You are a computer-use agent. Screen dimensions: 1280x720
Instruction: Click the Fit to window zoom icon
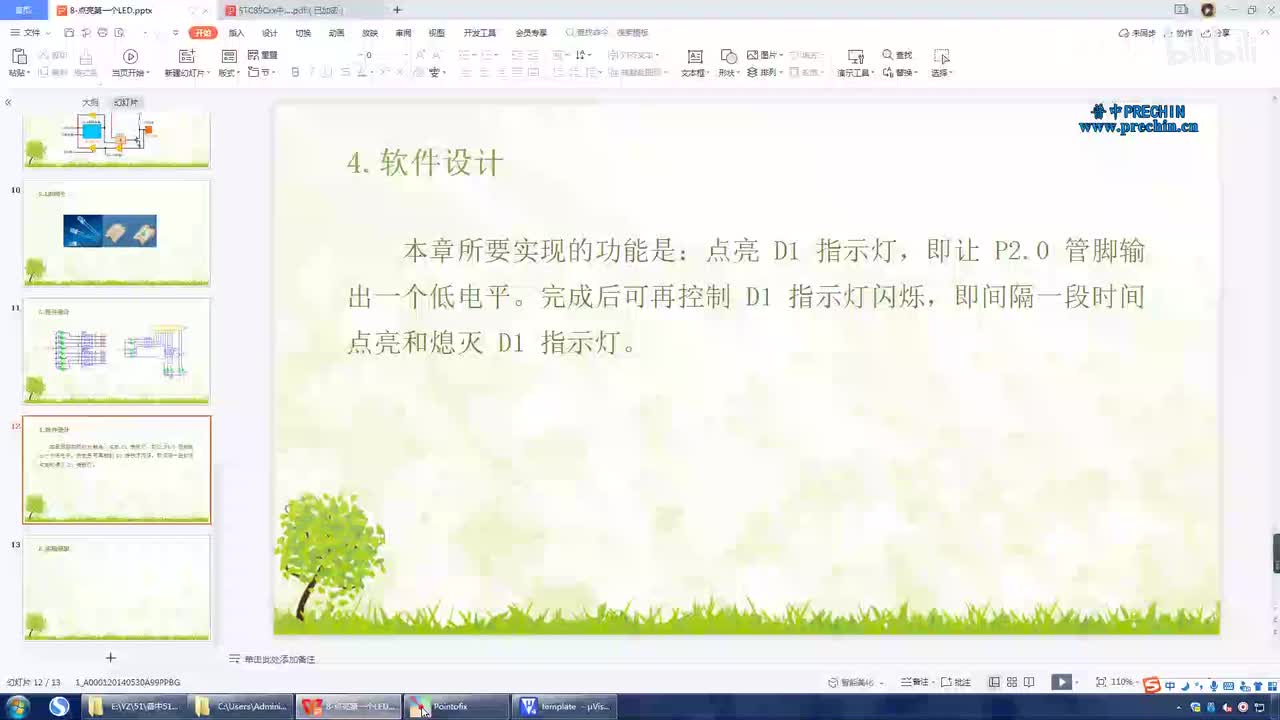click(x=1101, y=682)
